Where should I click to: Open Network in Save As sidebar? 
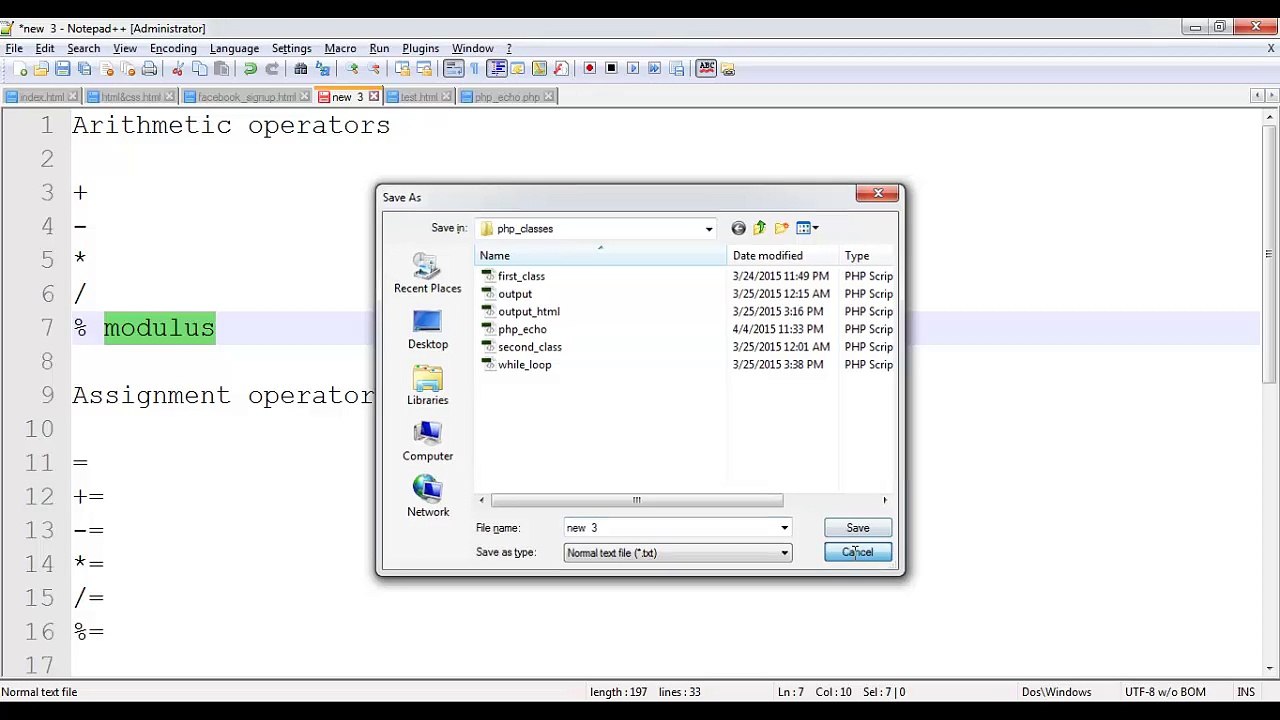[x=427, y=498]
